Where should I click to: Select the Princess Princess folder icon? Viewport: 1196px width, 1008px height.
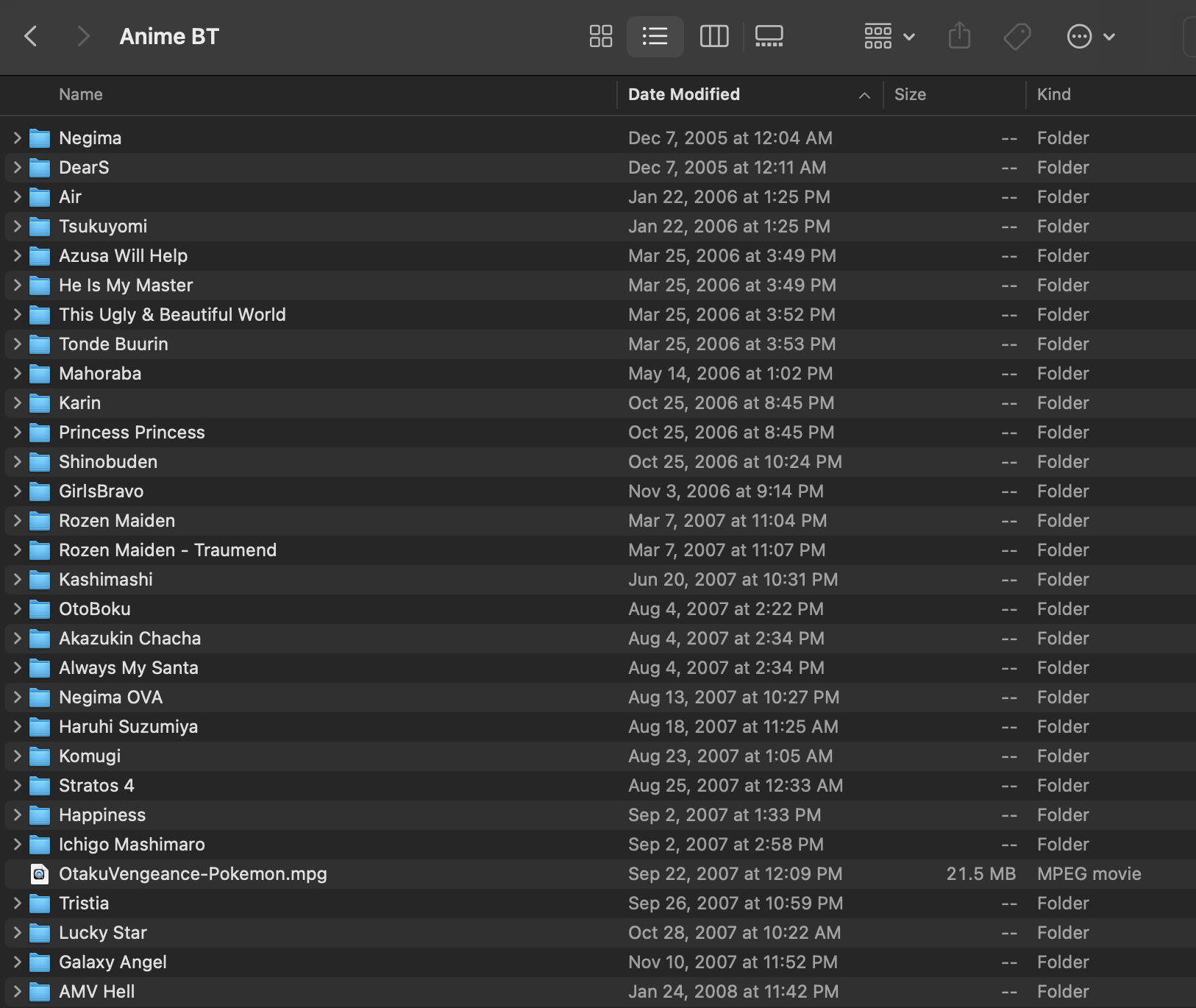(40, 433)
